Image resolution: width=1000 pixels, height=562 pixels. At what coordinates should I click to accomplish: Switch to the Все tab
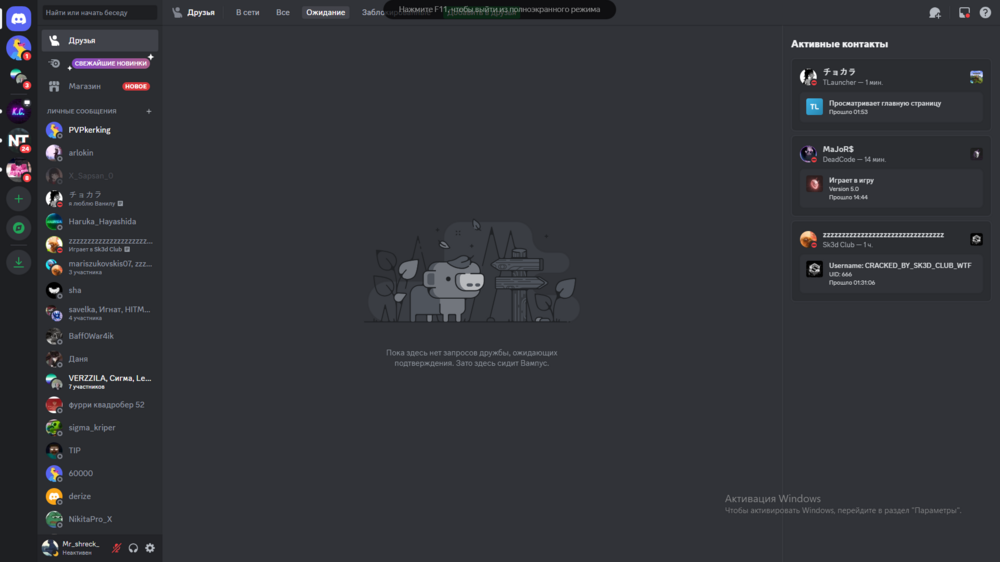pos(283,12)
